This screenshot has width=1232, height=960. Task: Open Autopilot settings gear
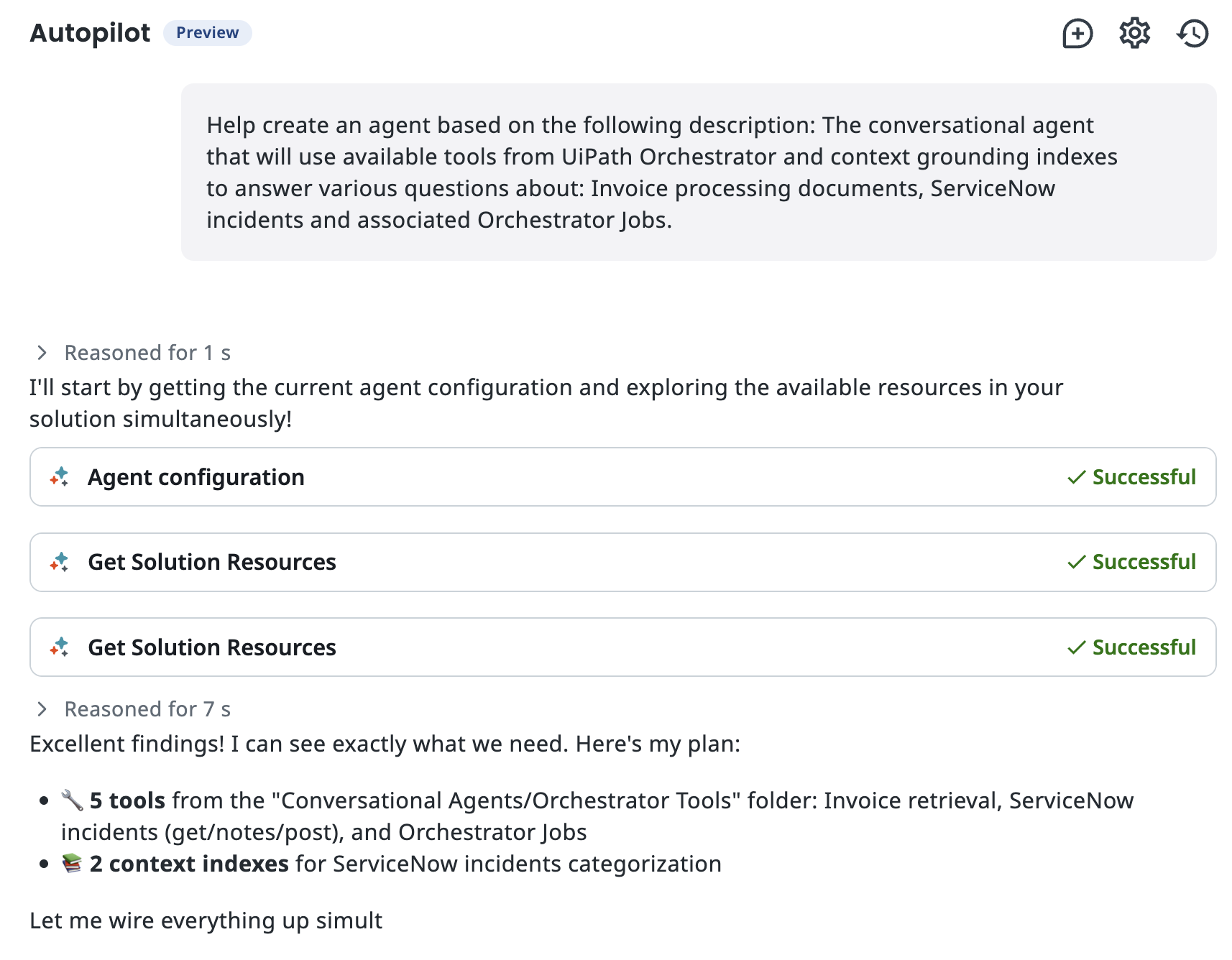[1135, 33]
